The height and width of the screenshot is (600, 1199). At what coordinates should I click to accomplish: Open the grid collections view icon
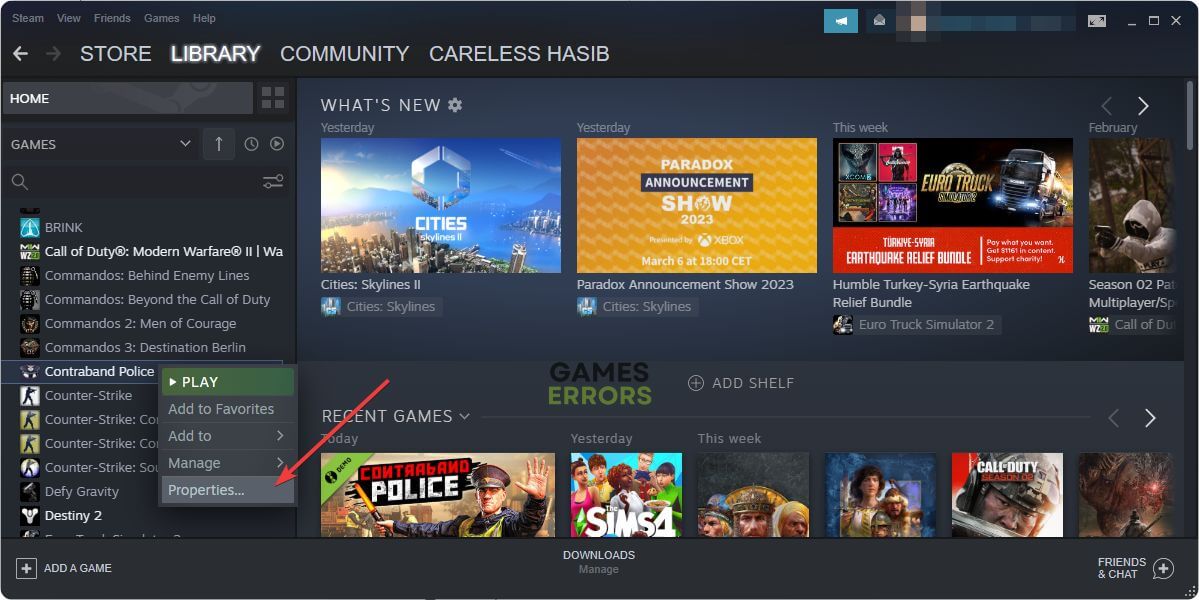click(x=273, y=98)
